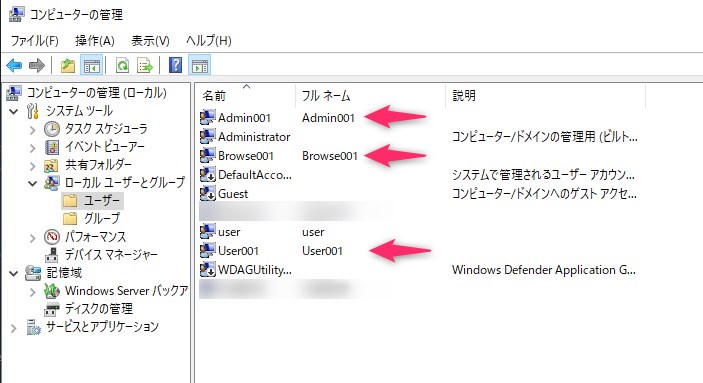Image resolution: width=703 pixels, height=383 pixels.
Task: Export the list using the toolbar icon
Action: 145,65
